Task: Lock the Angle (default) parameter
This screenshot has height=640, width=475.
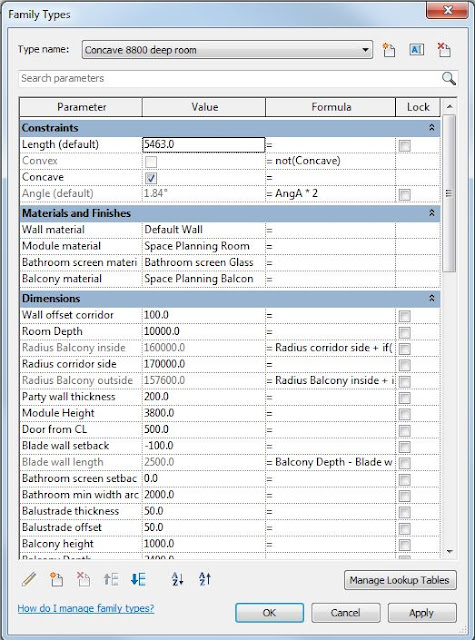Action: (404, 195)
